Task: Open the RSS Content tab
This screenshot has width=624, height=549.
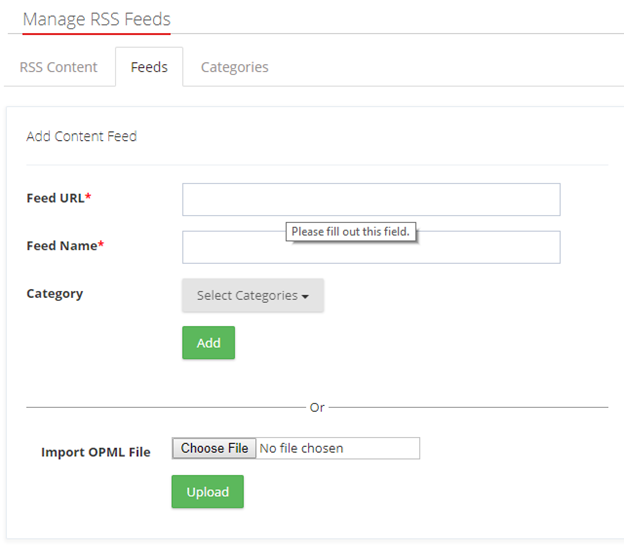Action: point(59,67)
